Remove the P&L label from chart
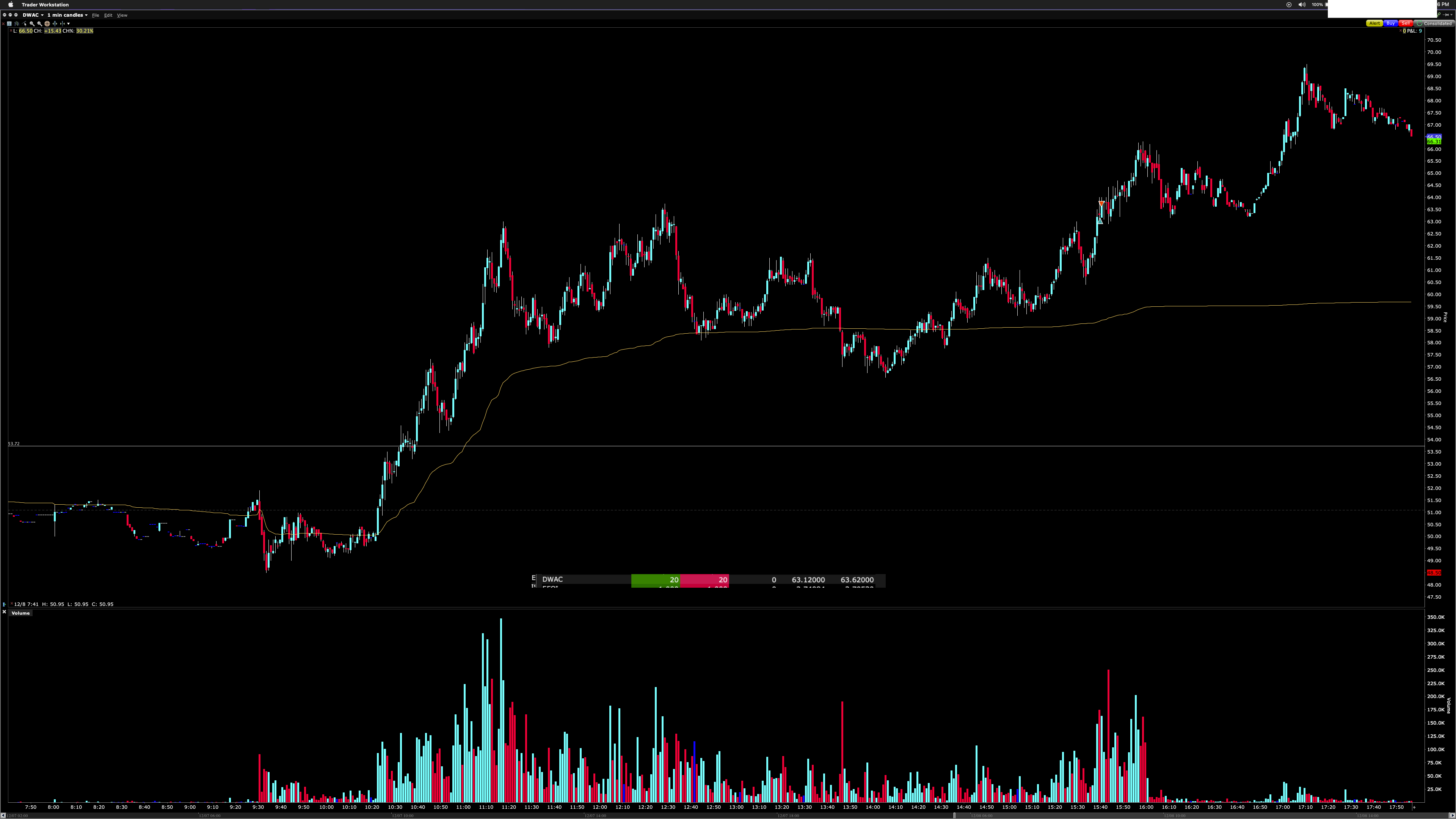 pos(1401,30)
